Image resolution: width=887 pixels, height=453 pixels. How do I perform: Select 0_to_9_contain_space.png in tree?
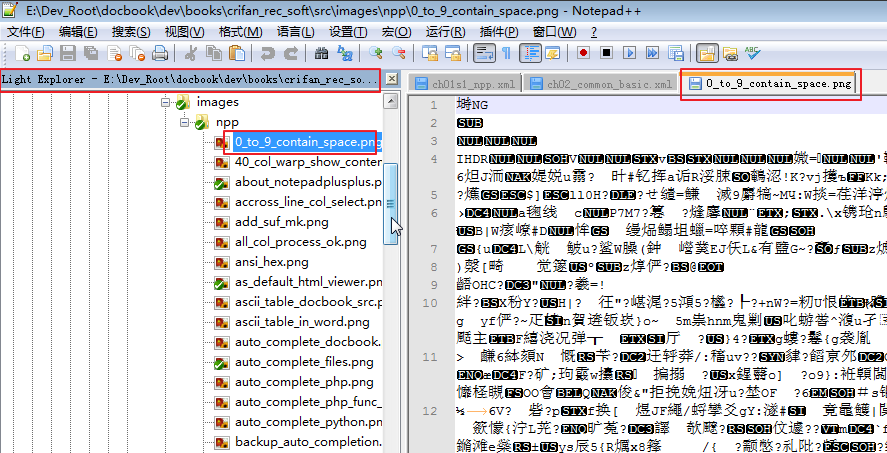click(x=307, y=142)
